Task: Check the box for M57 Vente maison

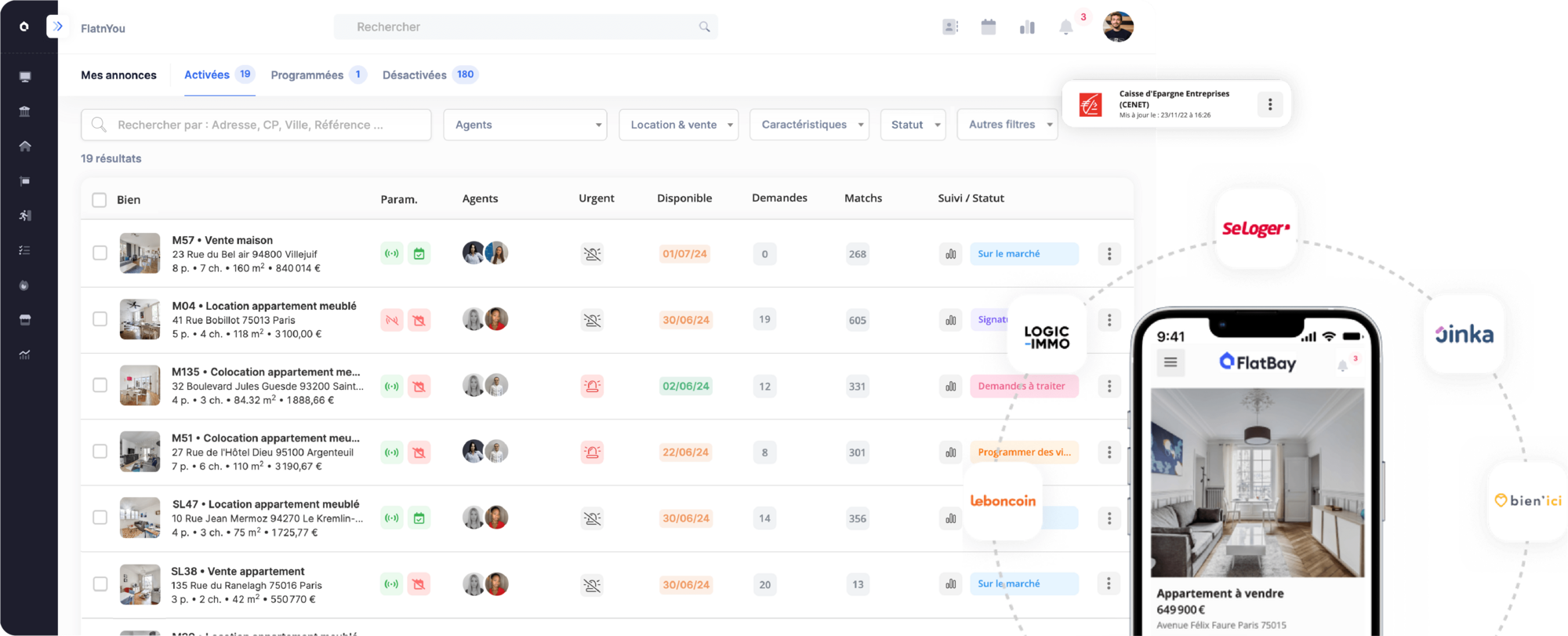Action: coord(100,253)
